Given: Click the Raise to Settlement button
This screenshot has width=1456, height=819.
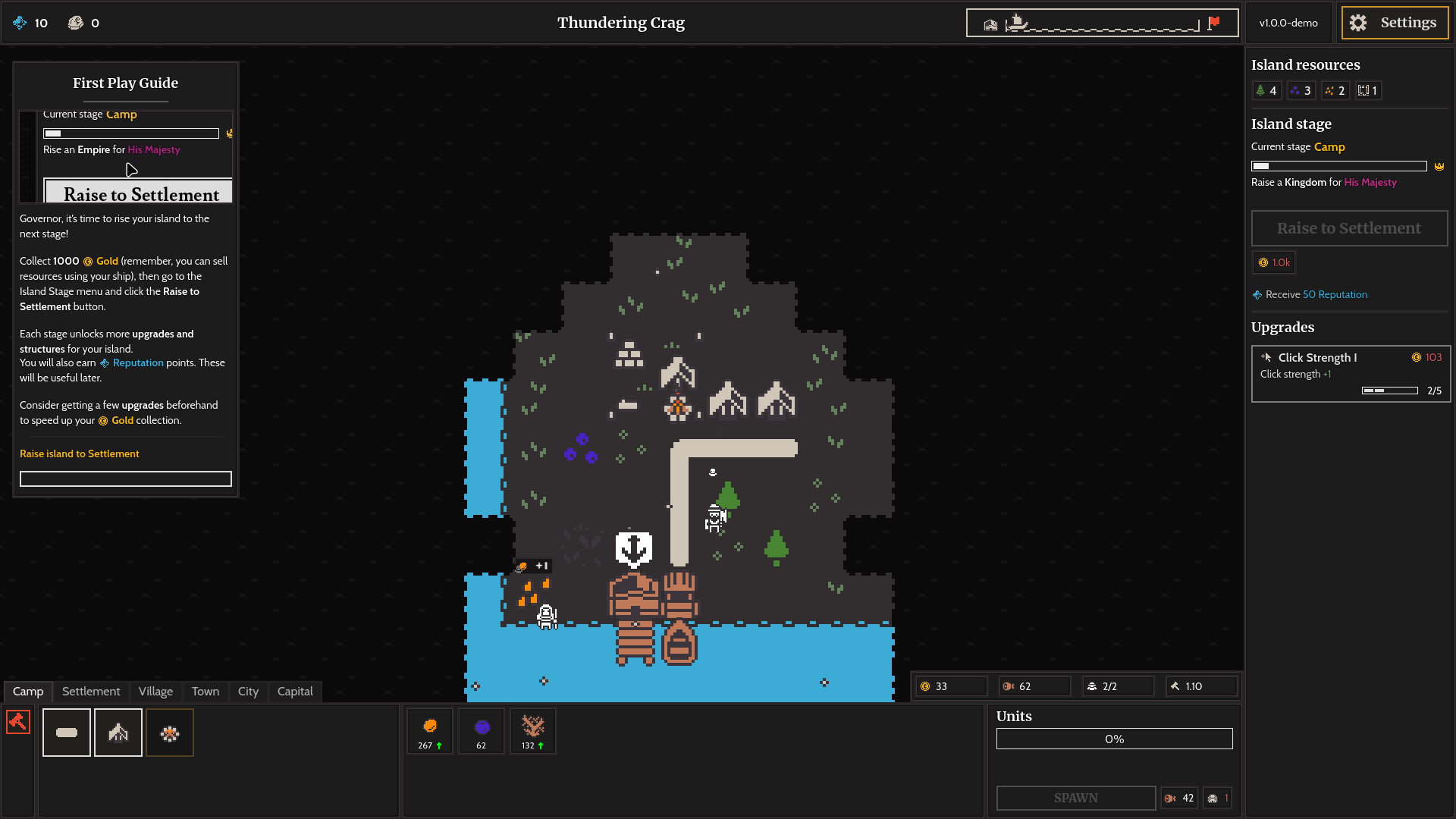Looking at the screenshot, I should [x=1349, y=228].
